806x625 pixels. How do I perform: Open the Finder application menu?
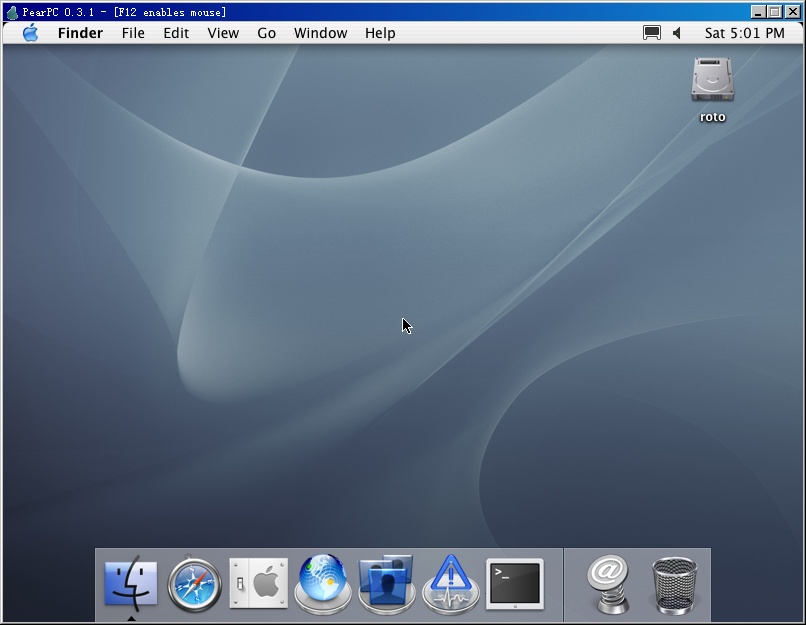coord(80,33)
